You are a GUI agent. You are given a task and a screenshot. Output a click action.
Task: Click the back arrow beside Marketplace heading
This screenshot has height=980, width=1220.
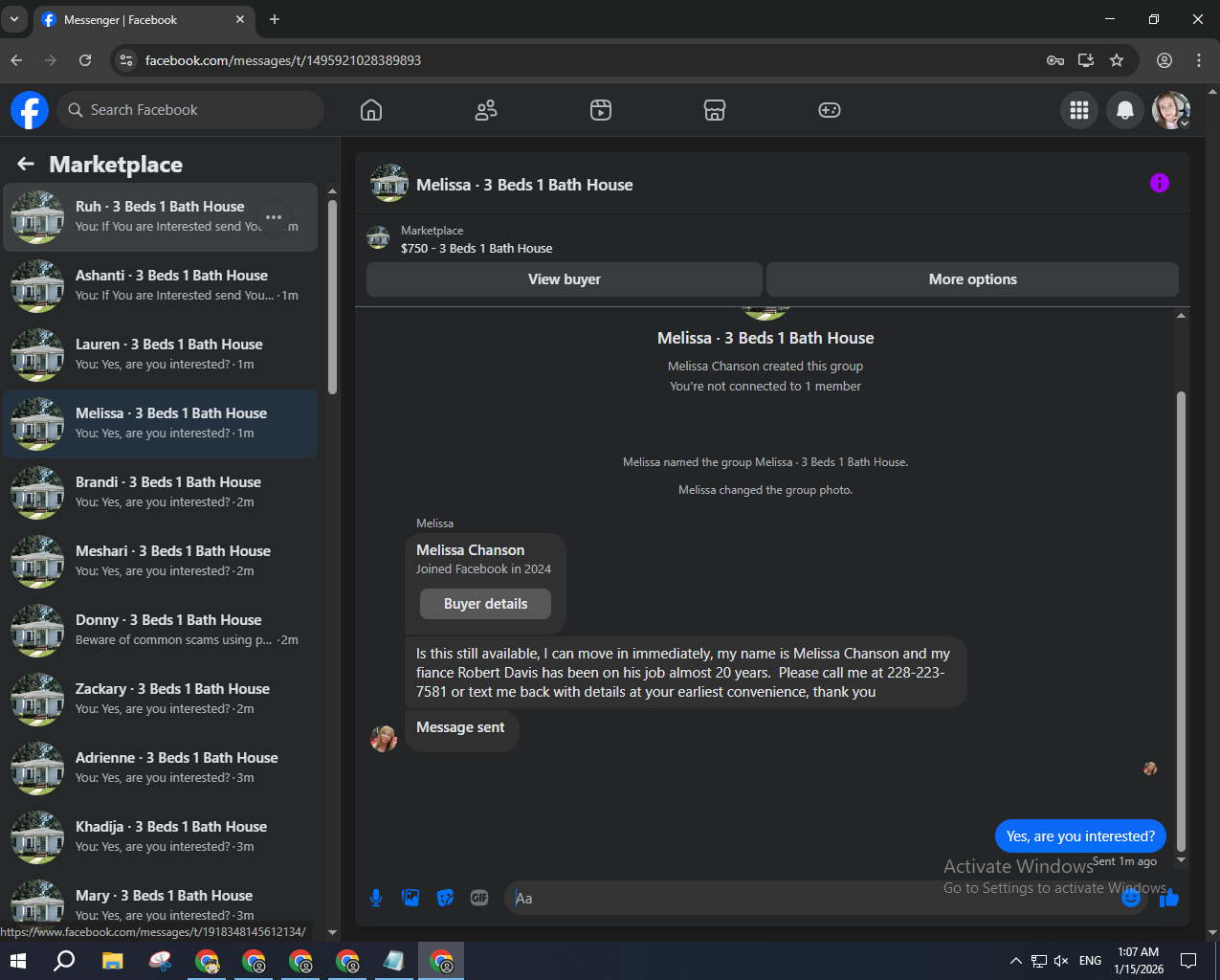click(x=26, y=164)
